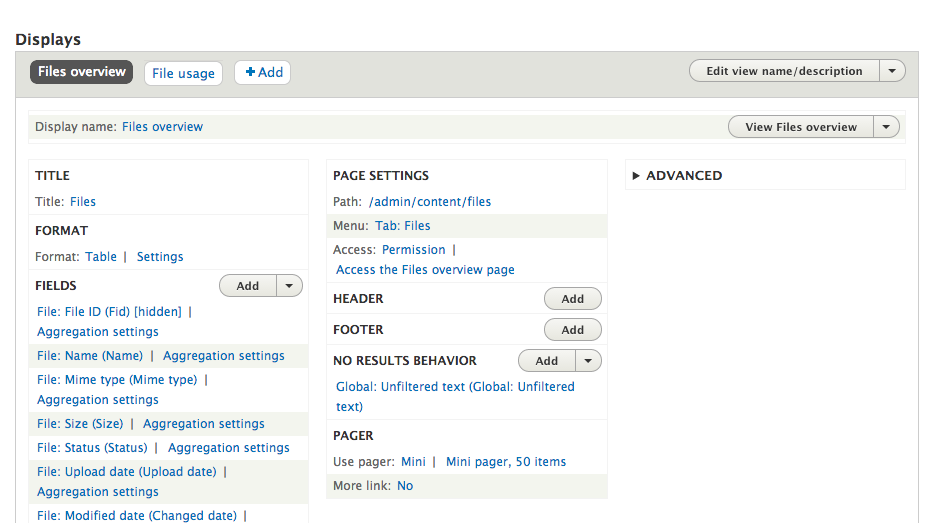Image resolution: width=935 pixels, height=523 pixels.
Task: Click the View Files overview button
Action: pyautogui.click(x=800, y=127)
